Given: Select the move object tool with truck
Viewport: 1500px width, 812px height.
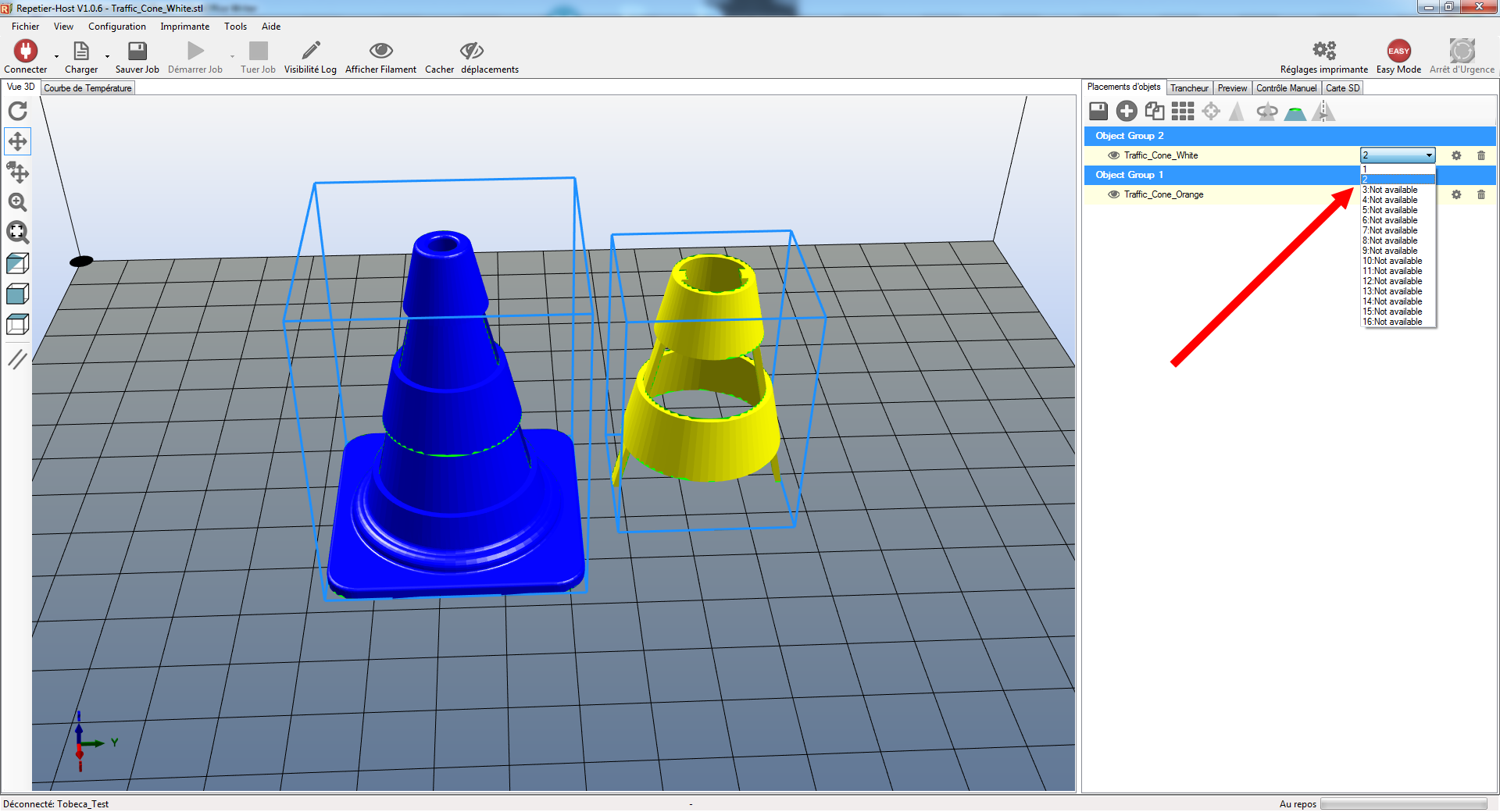Looking at the screenshot, I should [x=17, y=172].
